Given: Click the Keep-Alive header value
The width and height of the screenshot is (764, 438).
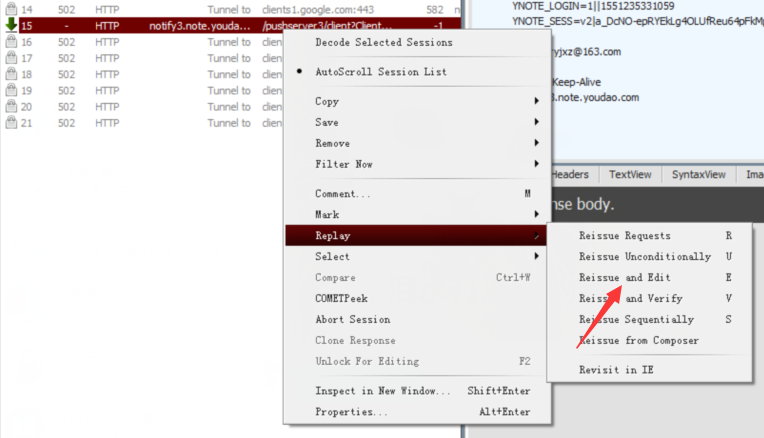Looking at the screenshot, I should (x=576, y=82).
